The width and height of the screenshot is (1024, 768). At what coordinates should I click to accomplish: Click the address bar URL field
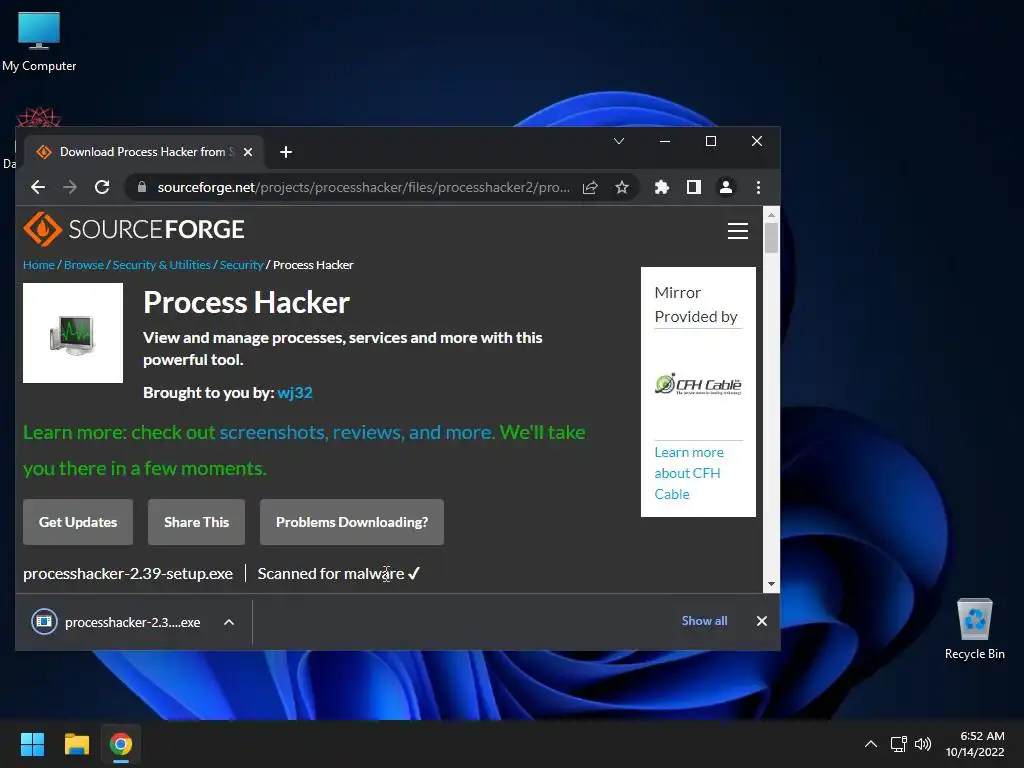(x=363, y=187)
